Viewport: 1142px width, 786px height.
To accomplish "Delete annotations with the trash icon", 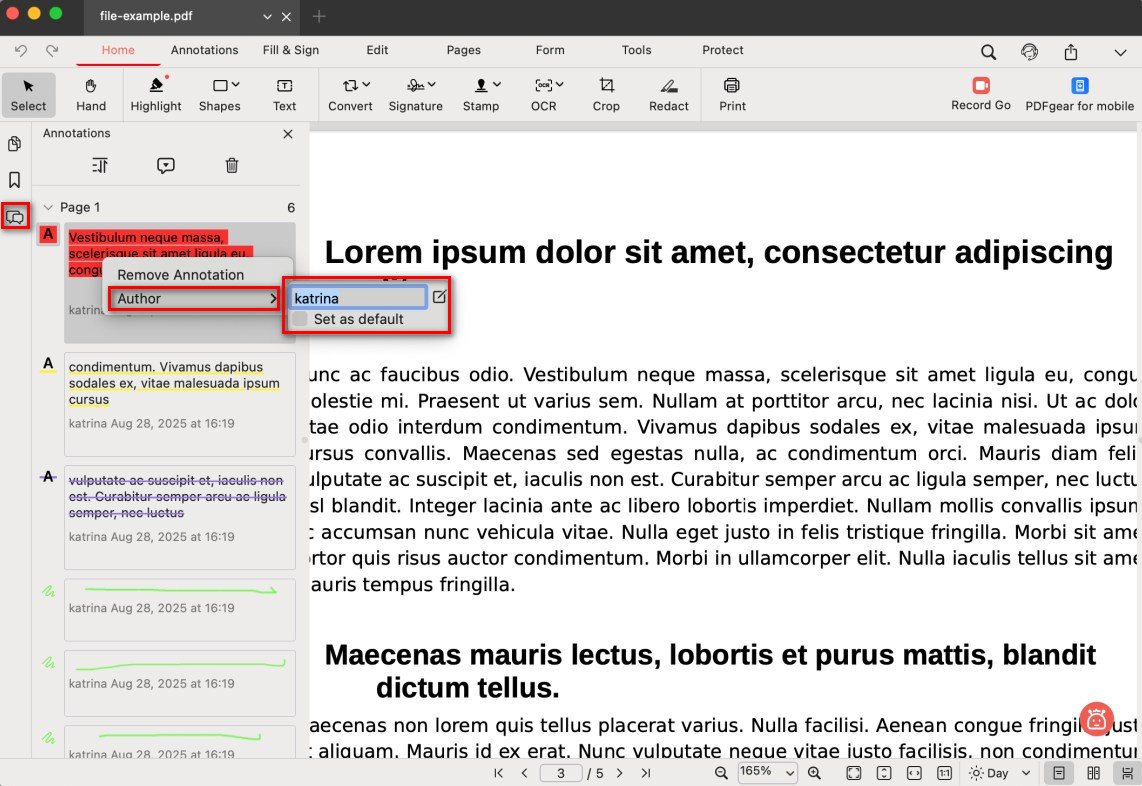I will click(232, 166).
